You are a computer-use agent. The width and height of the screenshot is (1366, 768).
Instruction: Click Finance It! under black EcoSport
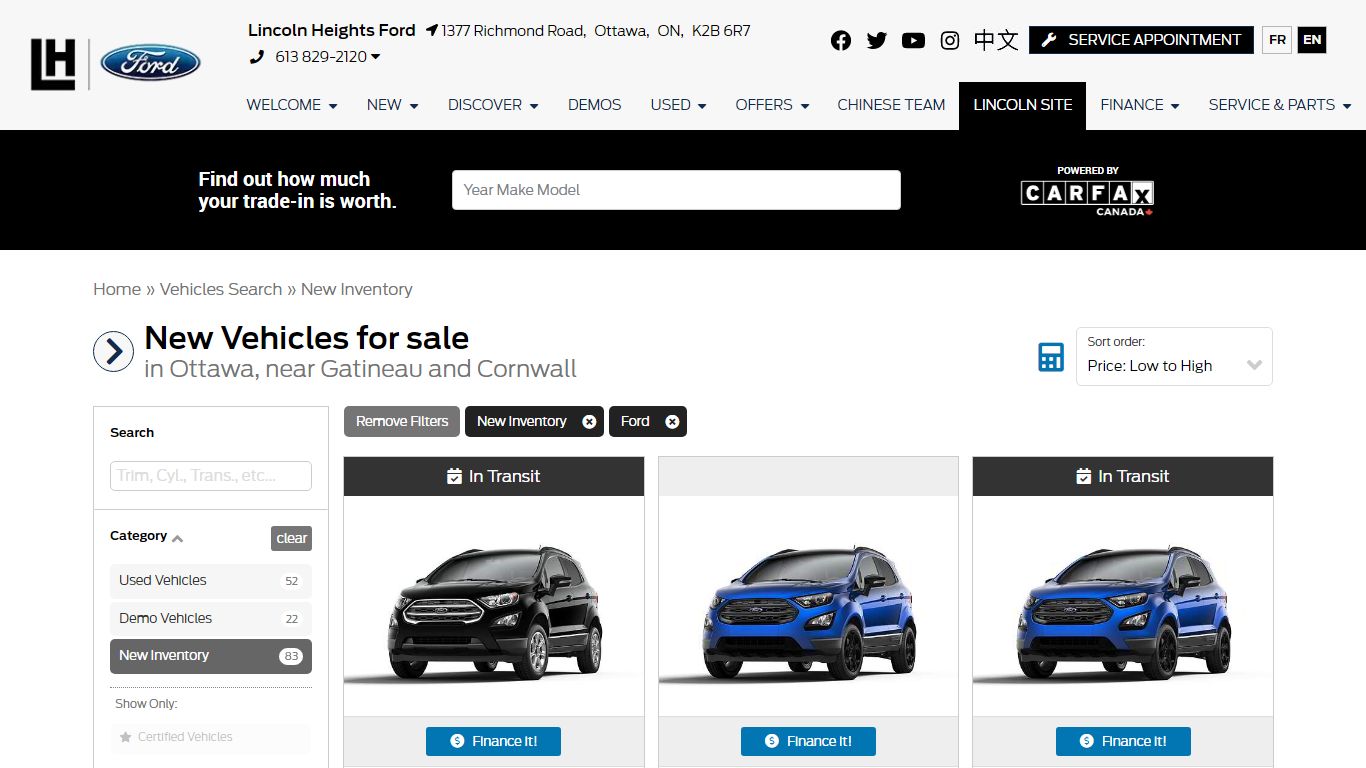click(x=493, y=741)
